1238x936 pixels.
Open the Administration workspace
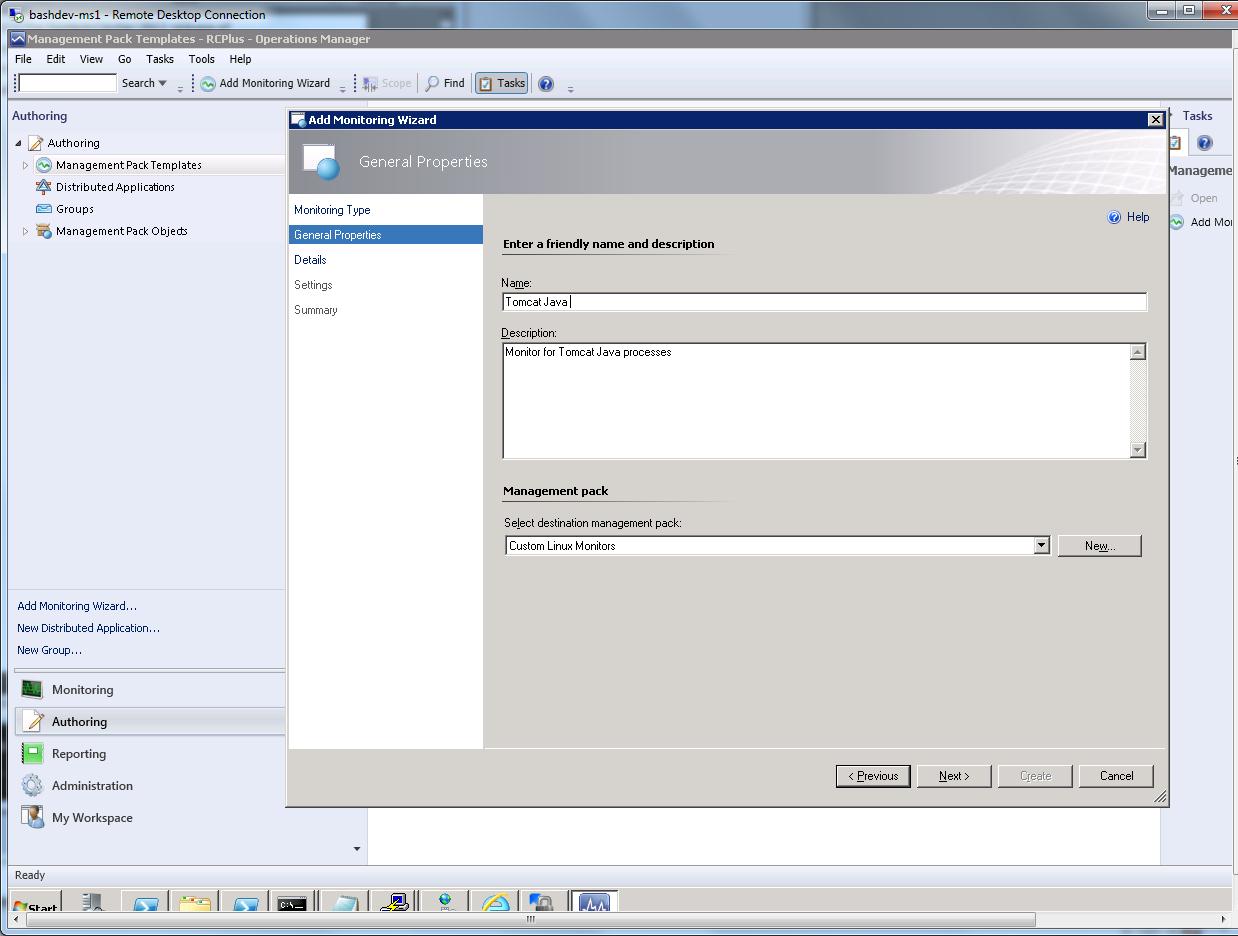click(x=91, y=786)
